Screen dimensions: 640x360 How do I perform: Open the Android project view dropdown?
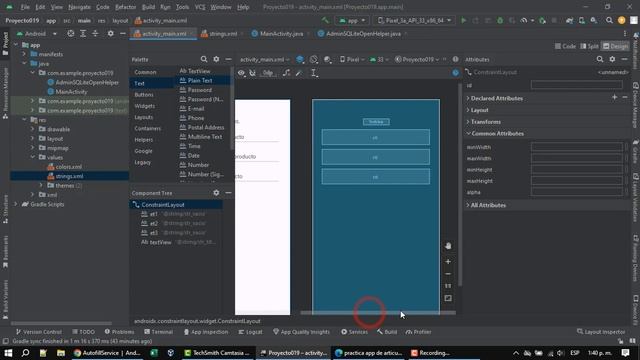click(x=37, y=33)
